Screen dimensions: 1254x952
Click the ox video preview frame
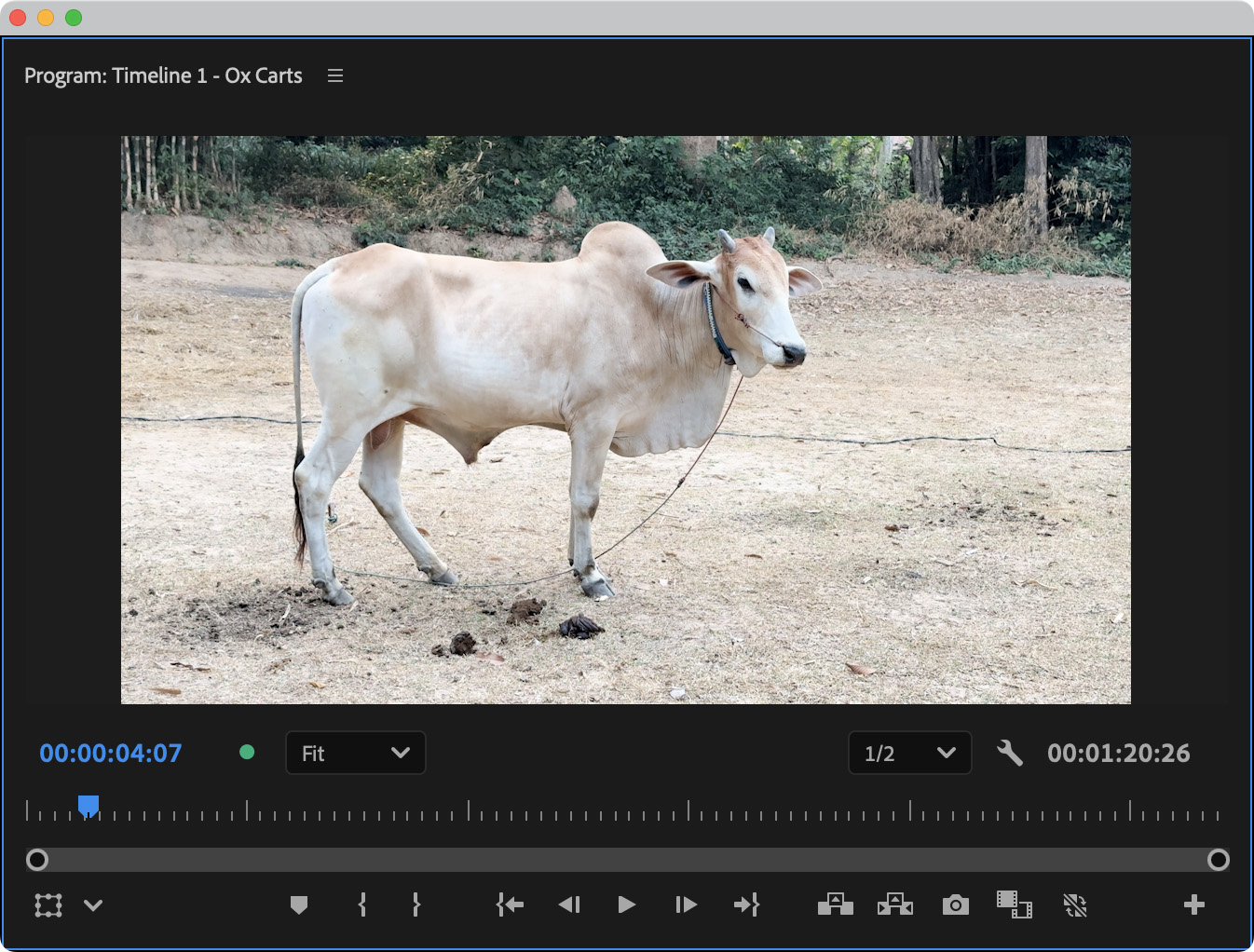coord(626,420)
